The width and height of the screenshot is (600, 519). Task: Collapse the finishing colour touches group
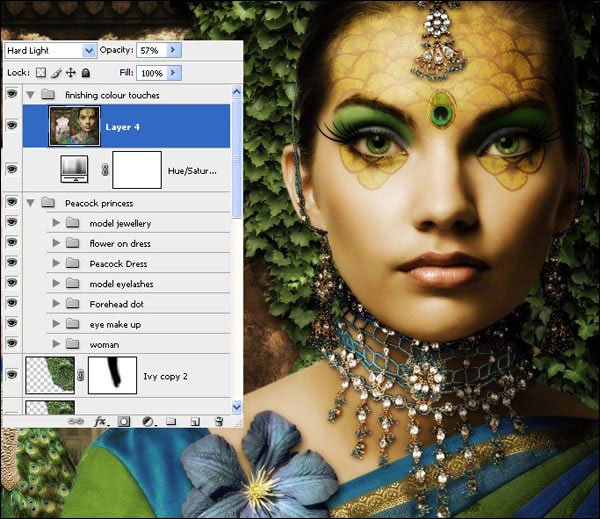click(30, 95)
